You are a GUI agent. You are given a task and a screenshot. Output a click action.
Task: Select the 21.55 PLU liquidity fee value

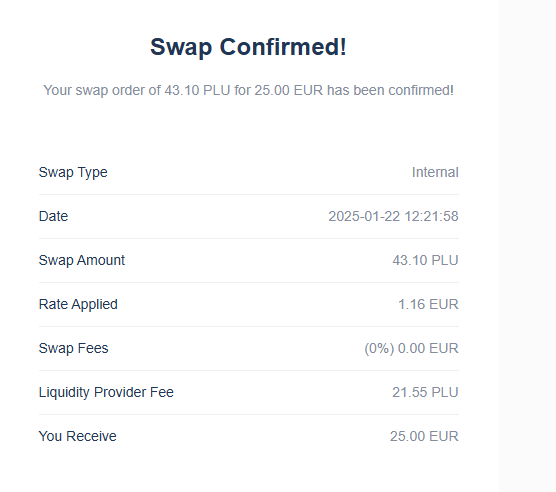(x=425, y=392)
